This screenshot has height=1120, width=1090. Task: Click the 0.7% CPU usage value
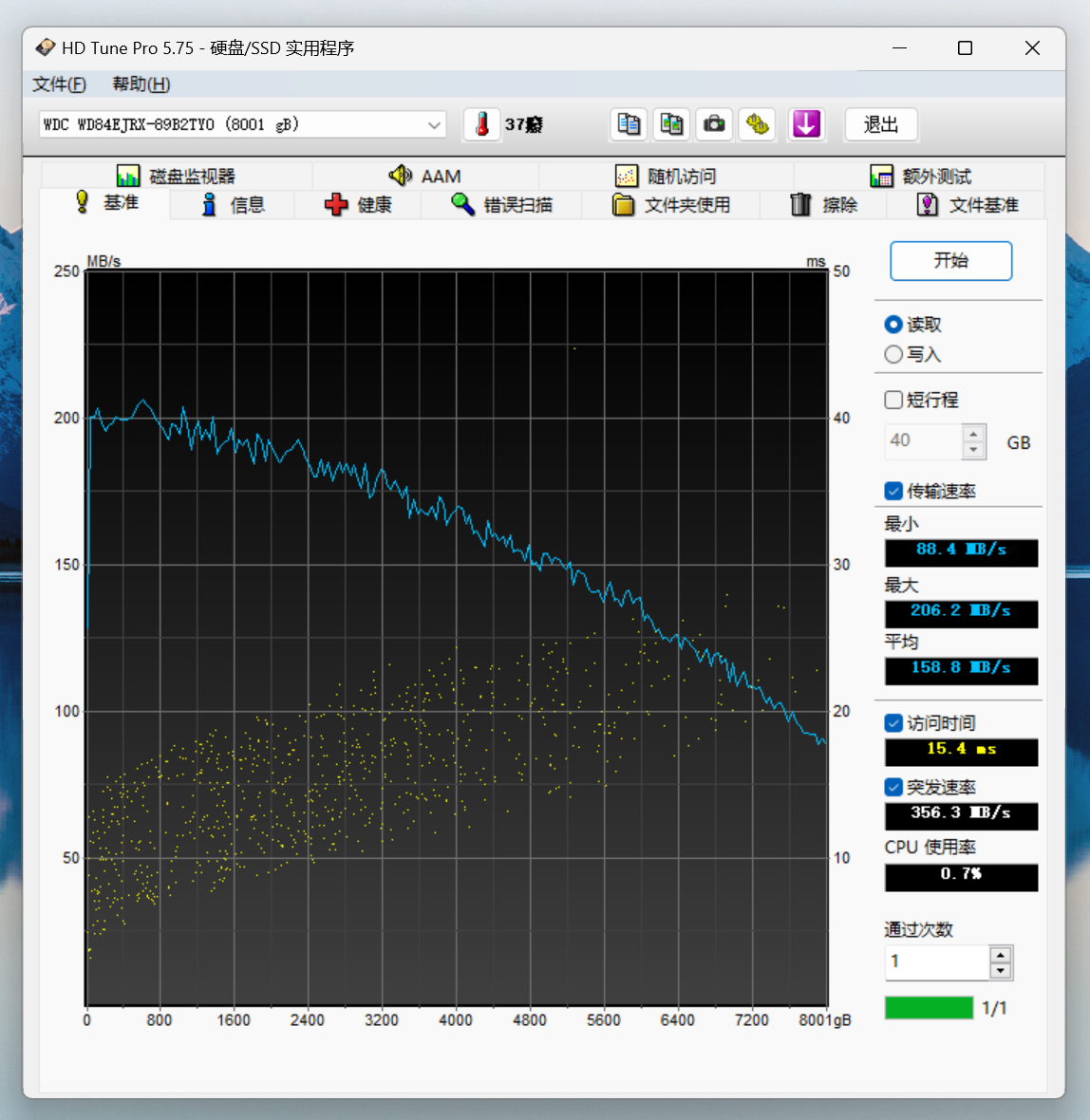pos(961,877)
